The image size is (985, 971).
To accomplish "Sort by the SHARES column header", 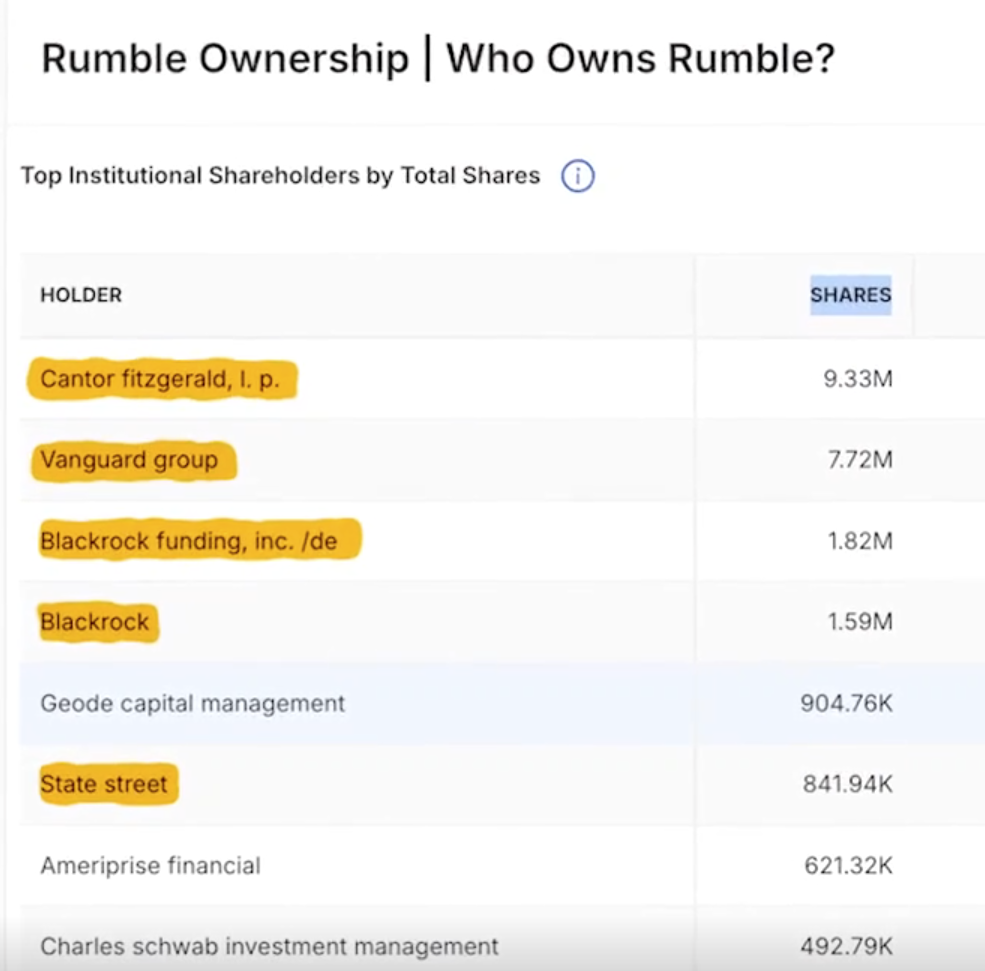I will tap(850, 295).
